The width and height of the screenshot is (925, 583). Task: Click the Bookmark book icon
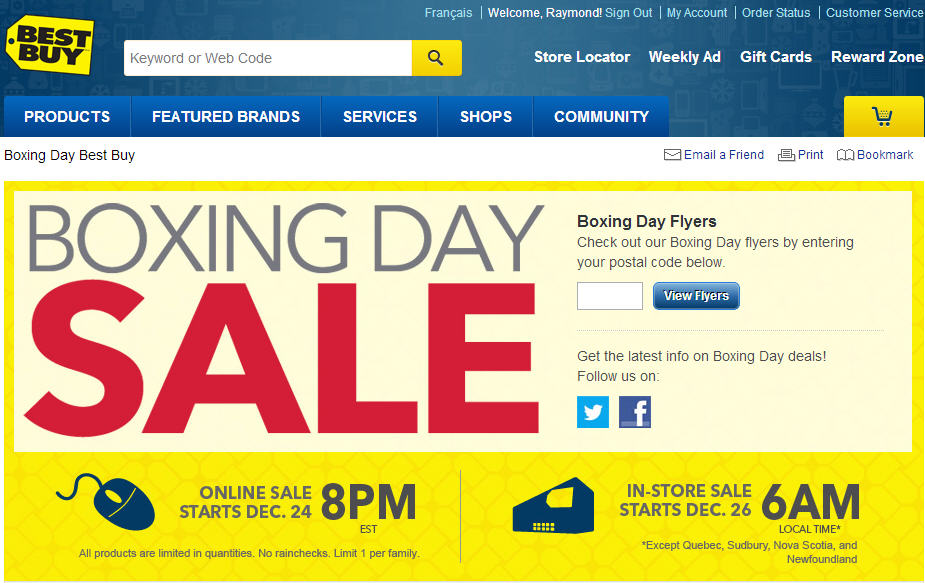click(845, 155)
